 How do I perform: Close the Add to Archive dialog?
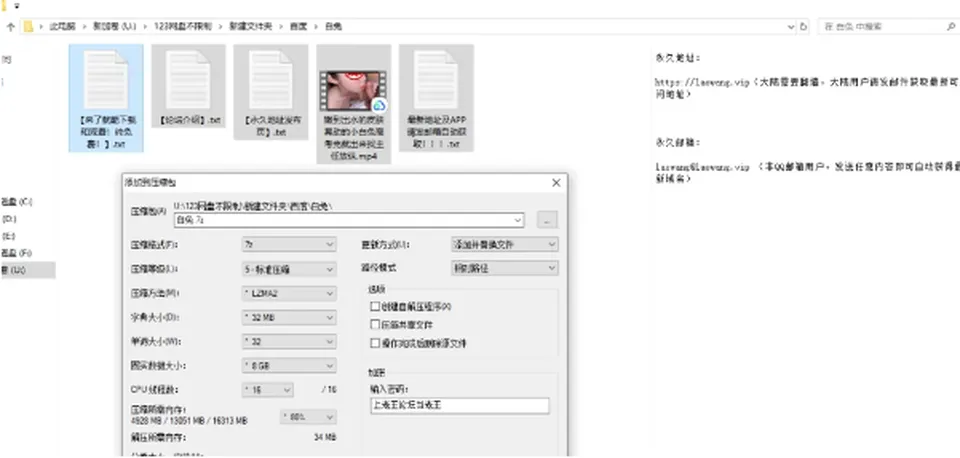(x=556, y=182)
